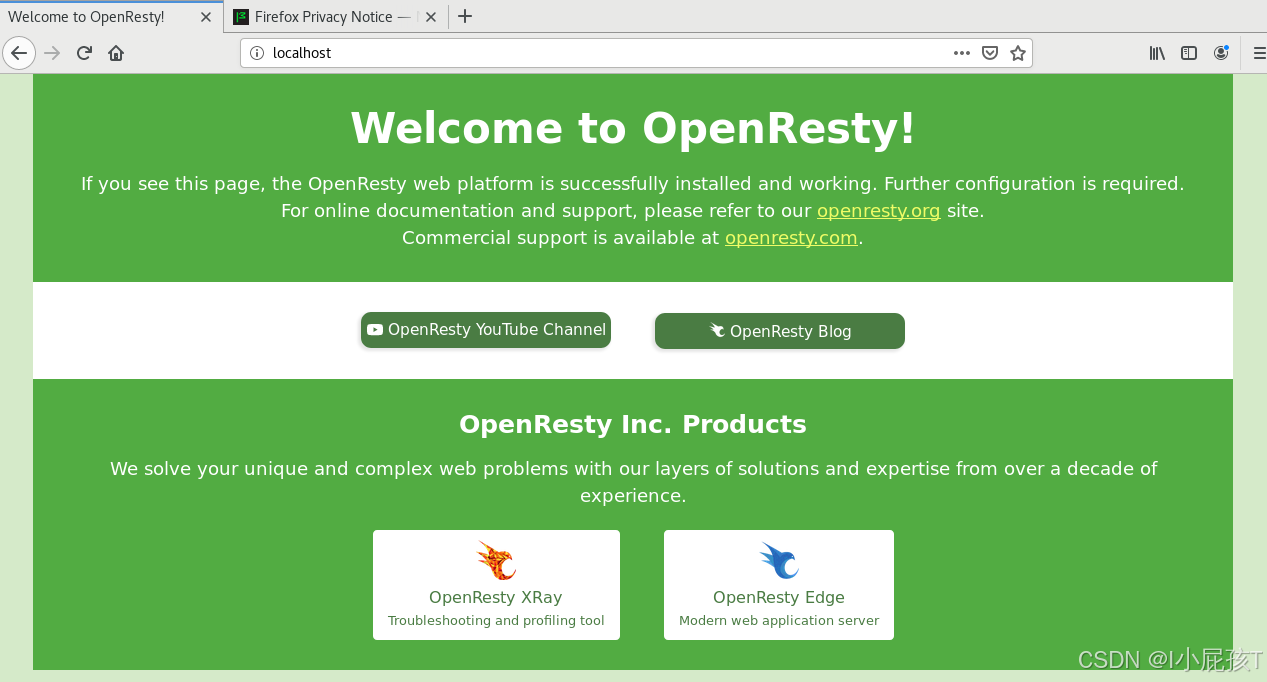The height and width of the screenshot is (682, 1267).
Task: Open the Firefox account icon
Action: coord(1221,53)
